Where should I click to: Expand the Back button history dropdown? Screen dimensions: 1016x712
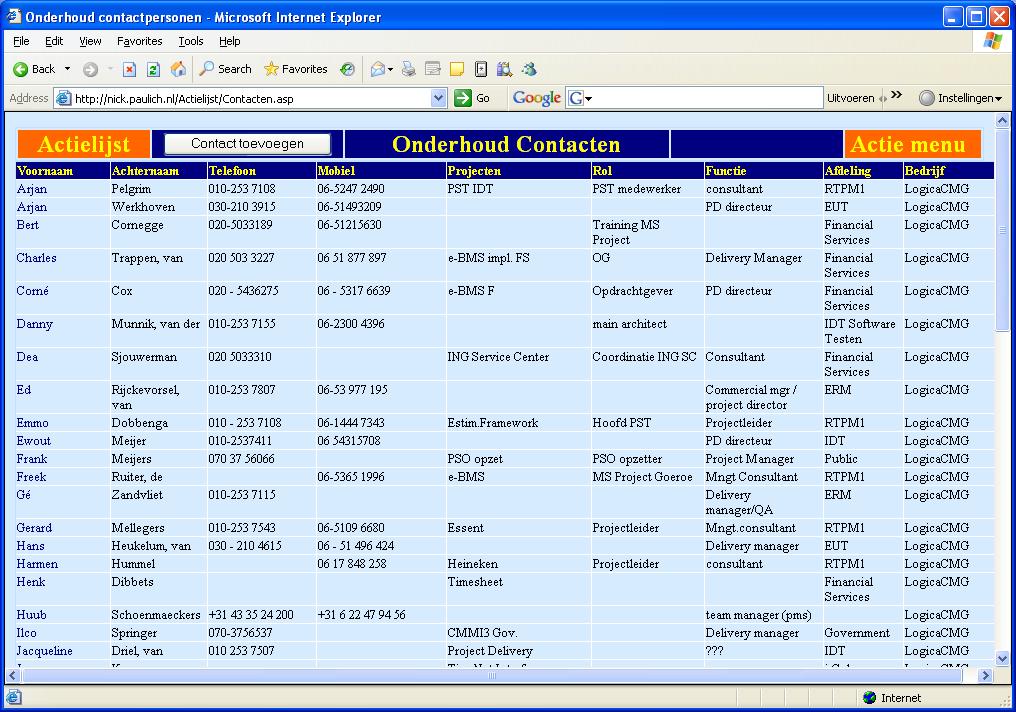pyautogui.click(x=67, y=69)
